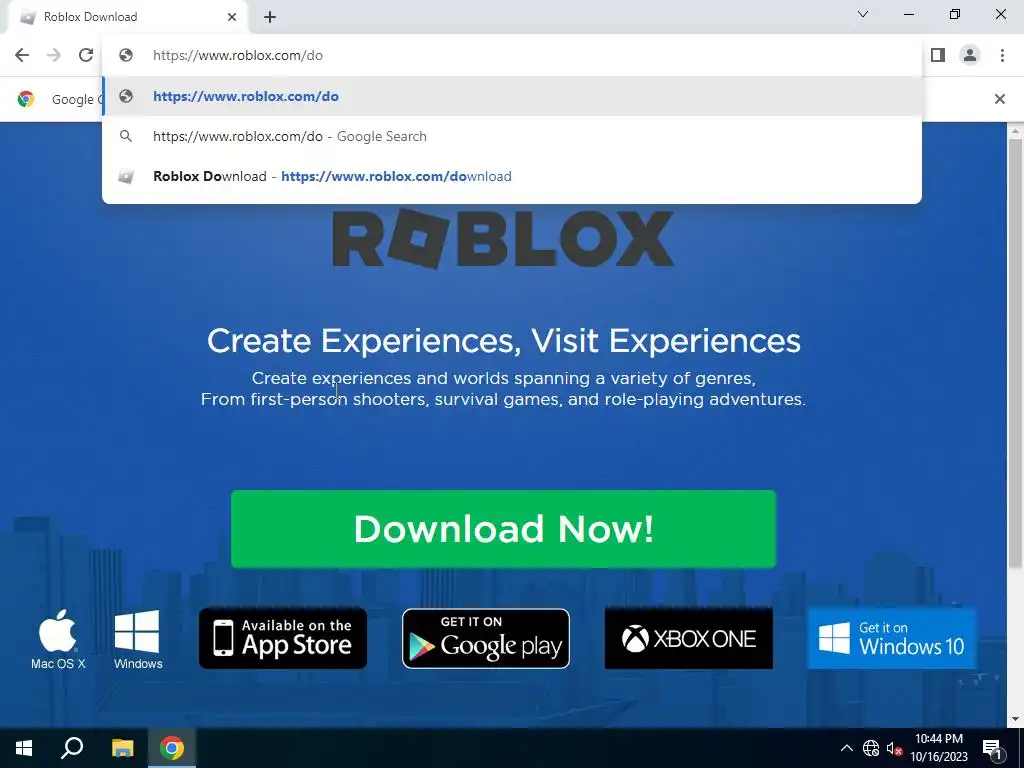Open Chrome three-dot menu
The image size is (1024, 768).
[x=1002, y=55]
